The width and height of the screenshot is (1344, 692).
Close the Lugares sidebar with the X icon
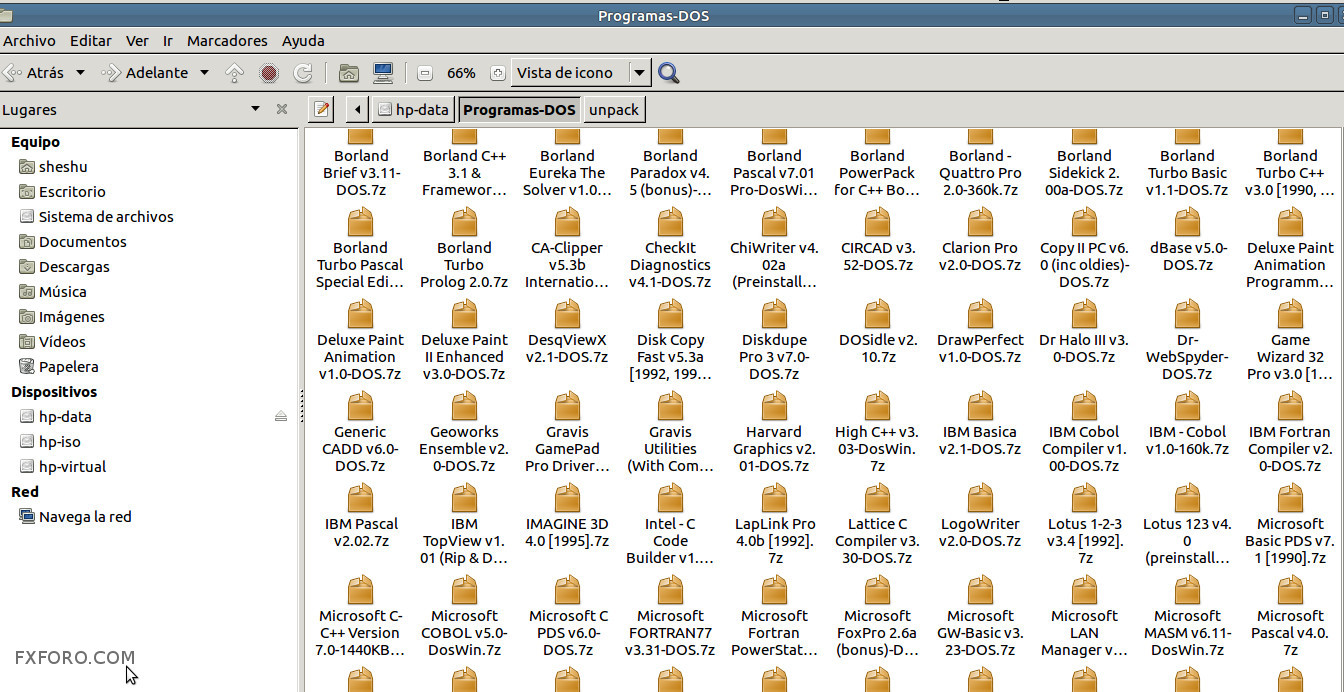281,109
